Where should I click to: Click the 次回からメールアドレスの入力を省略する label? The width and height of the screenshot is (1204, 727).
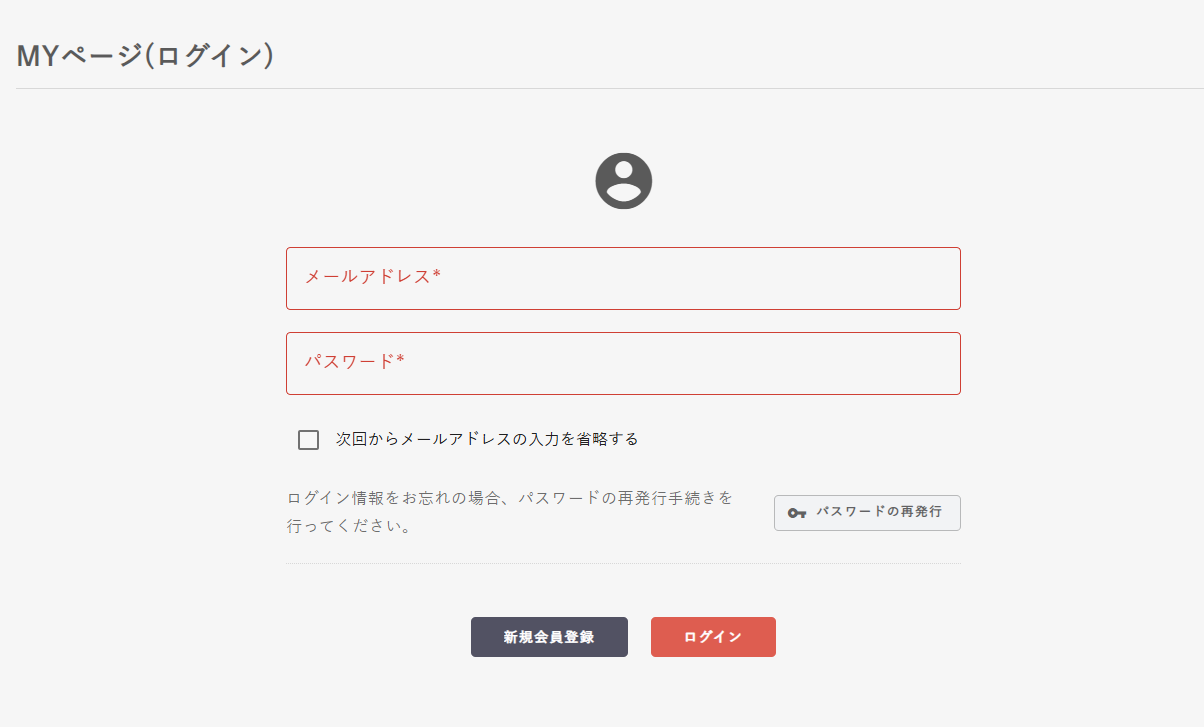[487, 439]
